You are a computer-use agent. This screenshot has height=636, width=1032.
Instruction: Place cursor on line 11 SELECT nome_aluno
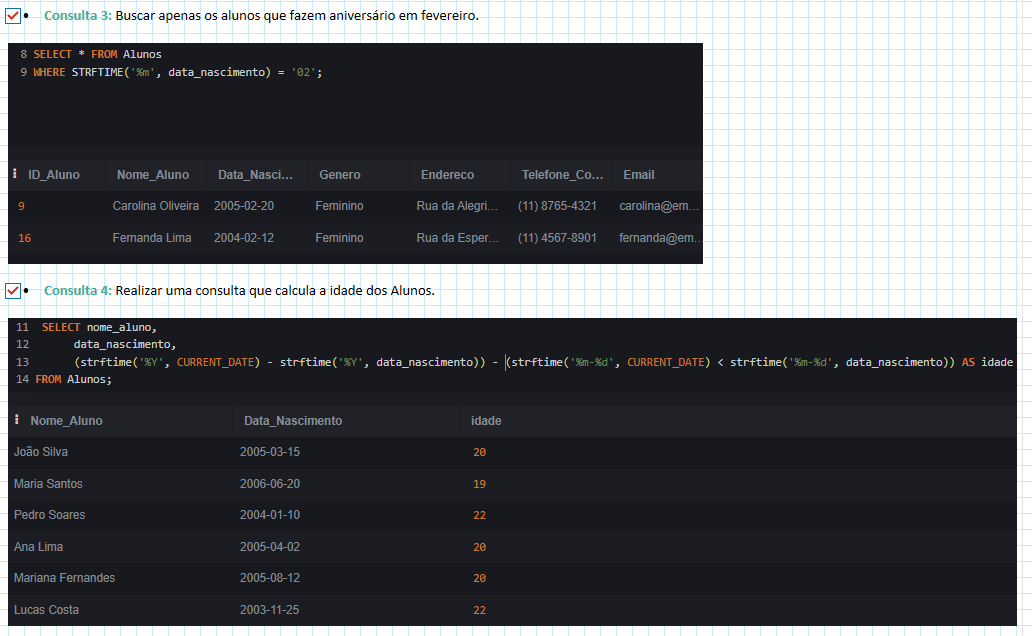point(99,327)
